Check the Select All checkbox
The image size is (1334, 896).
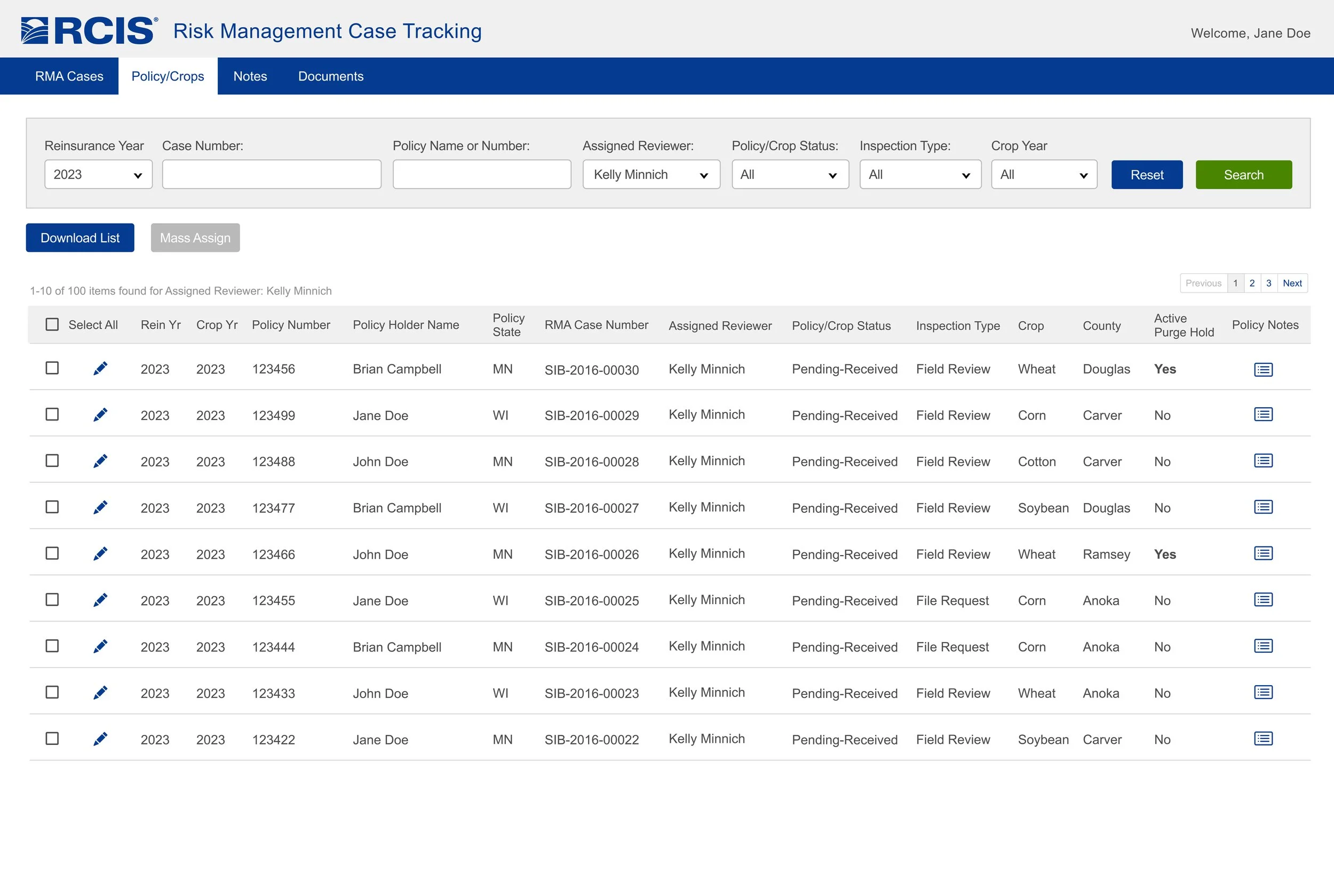click(52, 324)
